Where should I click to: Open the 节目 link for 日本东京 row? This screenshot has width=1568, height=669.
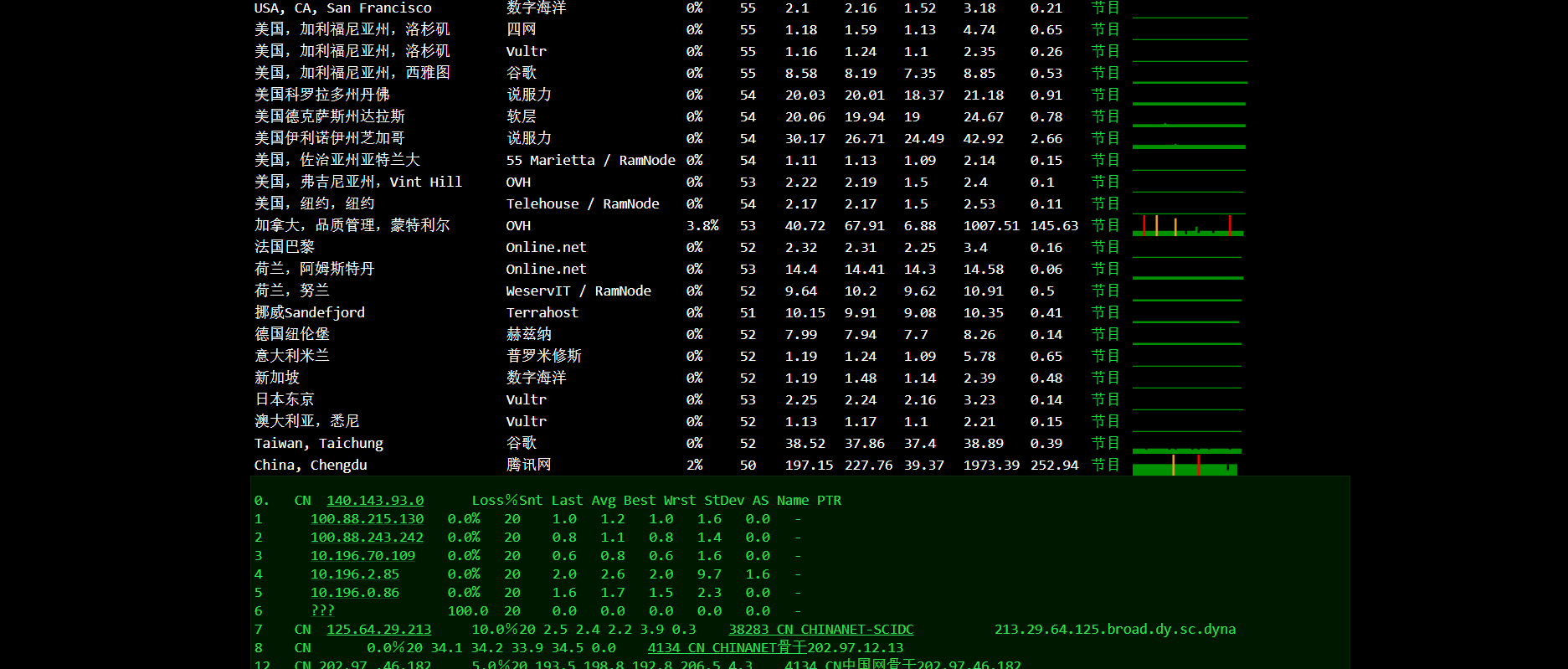pos(1105,399)
